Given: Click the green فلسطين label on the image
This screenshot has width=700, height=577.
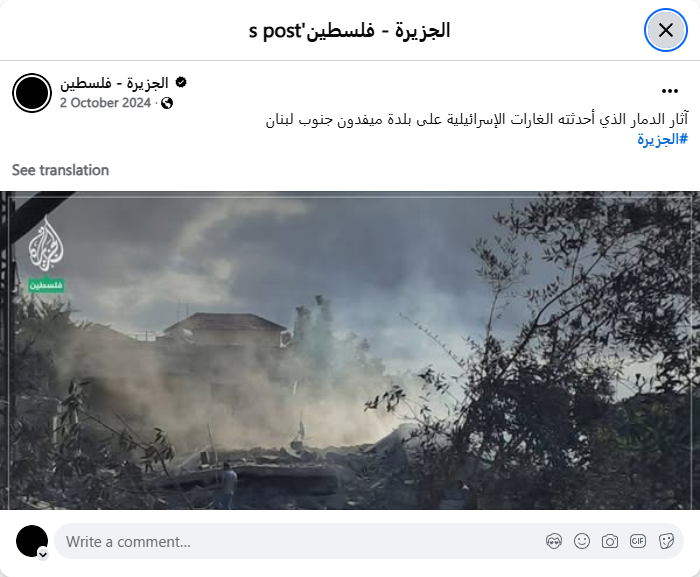Looking at the screenshot, I should coord(46,285).
